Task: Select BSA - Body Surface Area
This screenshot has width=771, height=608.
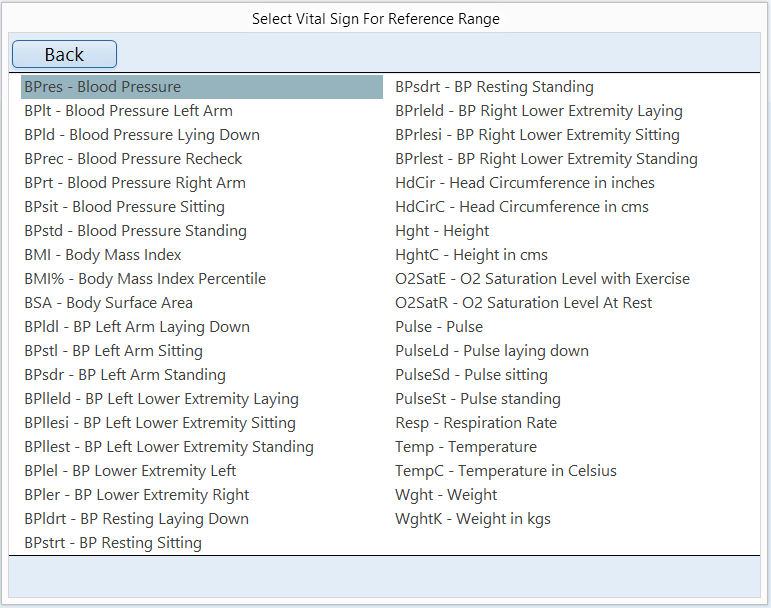Action: [108, 303]
